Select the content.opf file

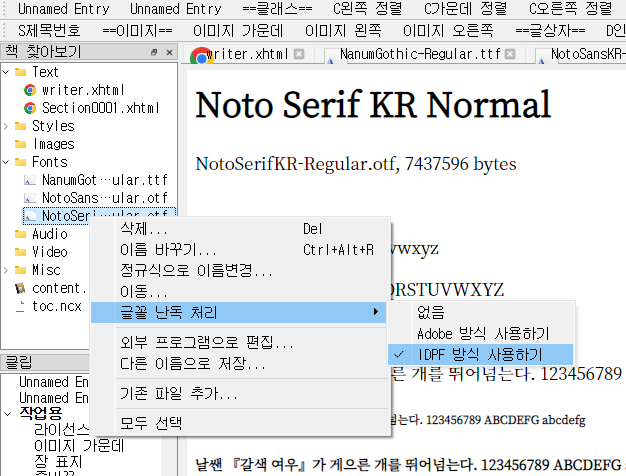tap(59, 288)
